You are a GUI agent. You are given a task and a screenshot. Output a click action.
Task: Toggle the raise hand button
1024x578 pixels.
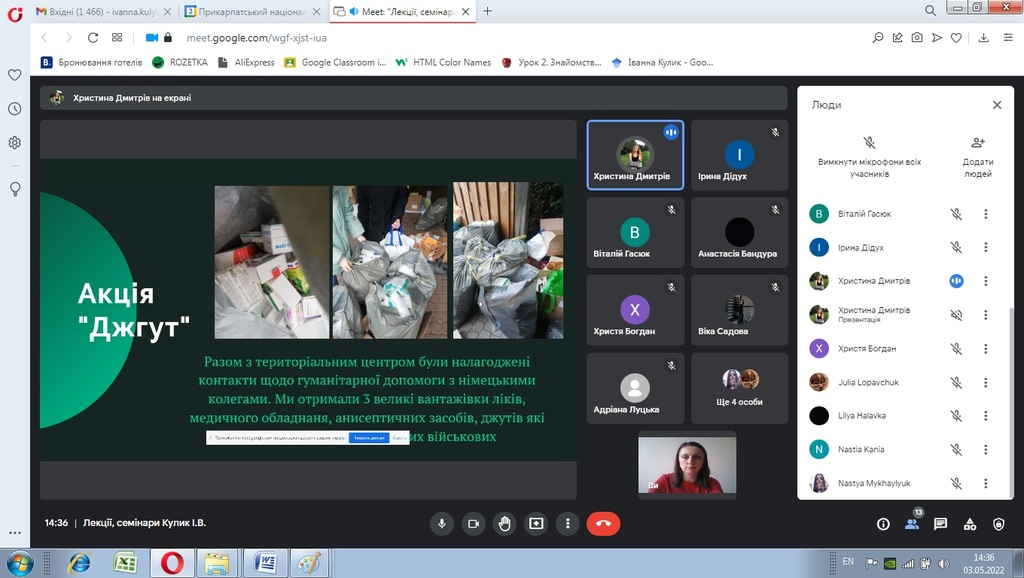[505, 523]
